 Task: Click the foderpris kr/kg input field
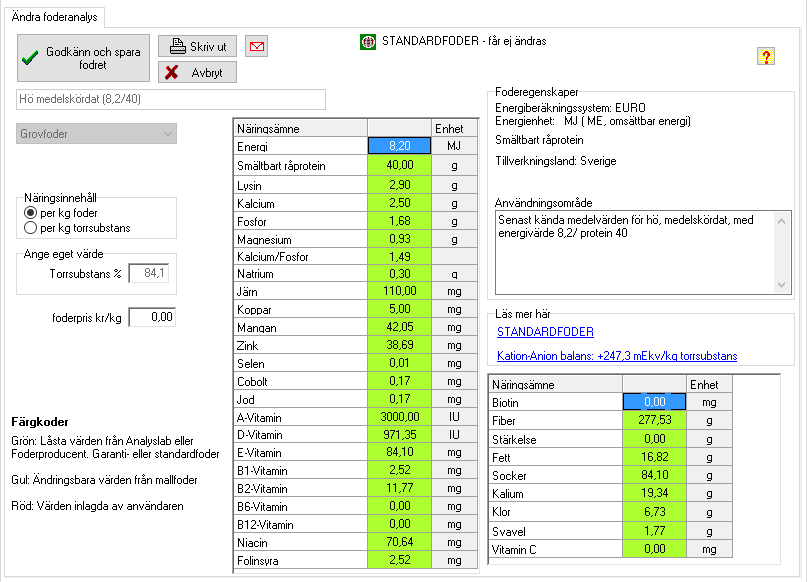click(x=152, y=317)
